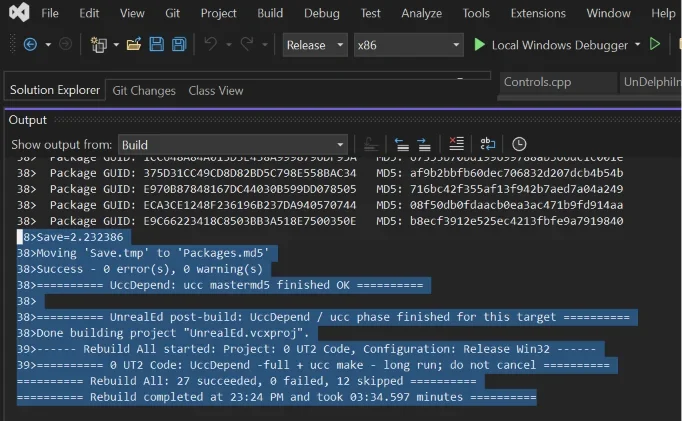Clear all output text
The width and height of the screenshot is (682, 421).
[x=456, y=144]
